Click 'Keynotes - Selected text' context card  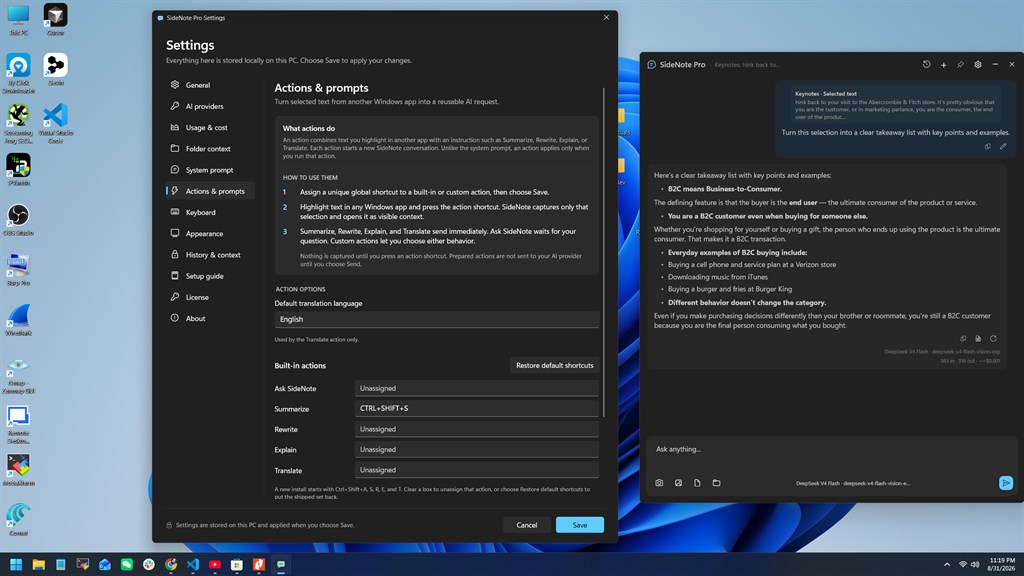coord(895,105)
